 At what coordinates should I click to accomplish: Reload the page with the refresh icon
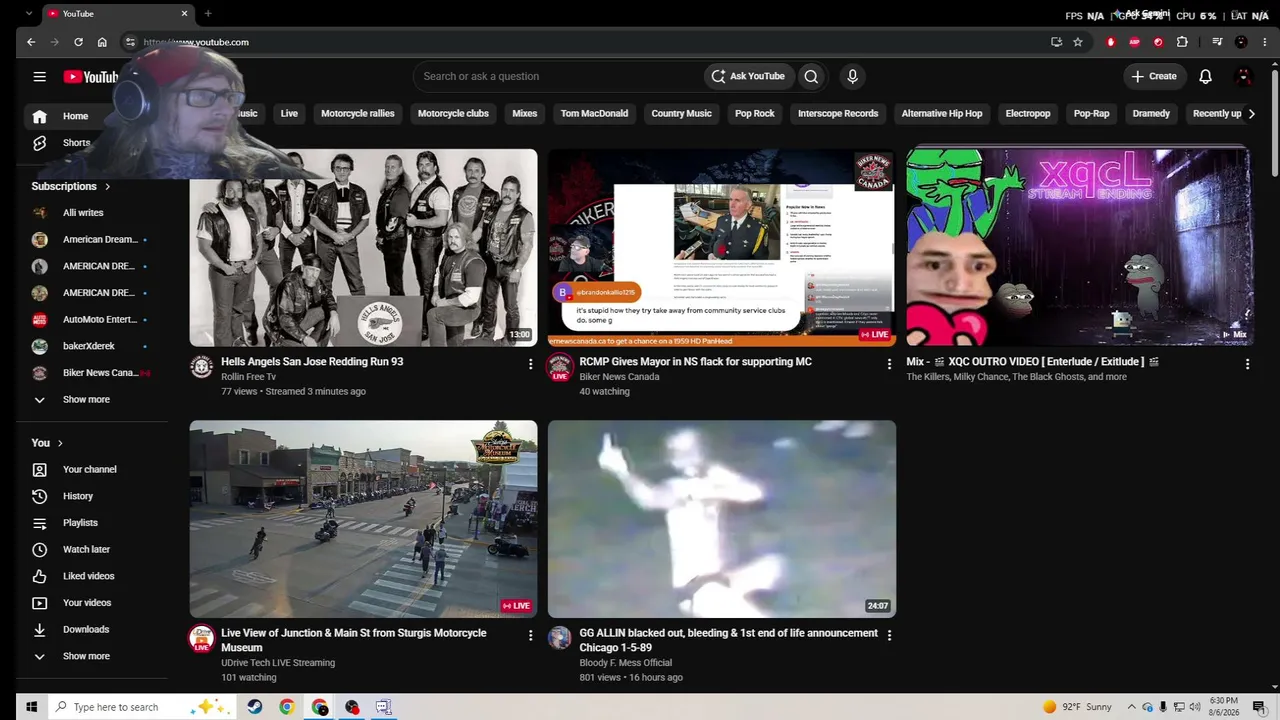(78, 42)
